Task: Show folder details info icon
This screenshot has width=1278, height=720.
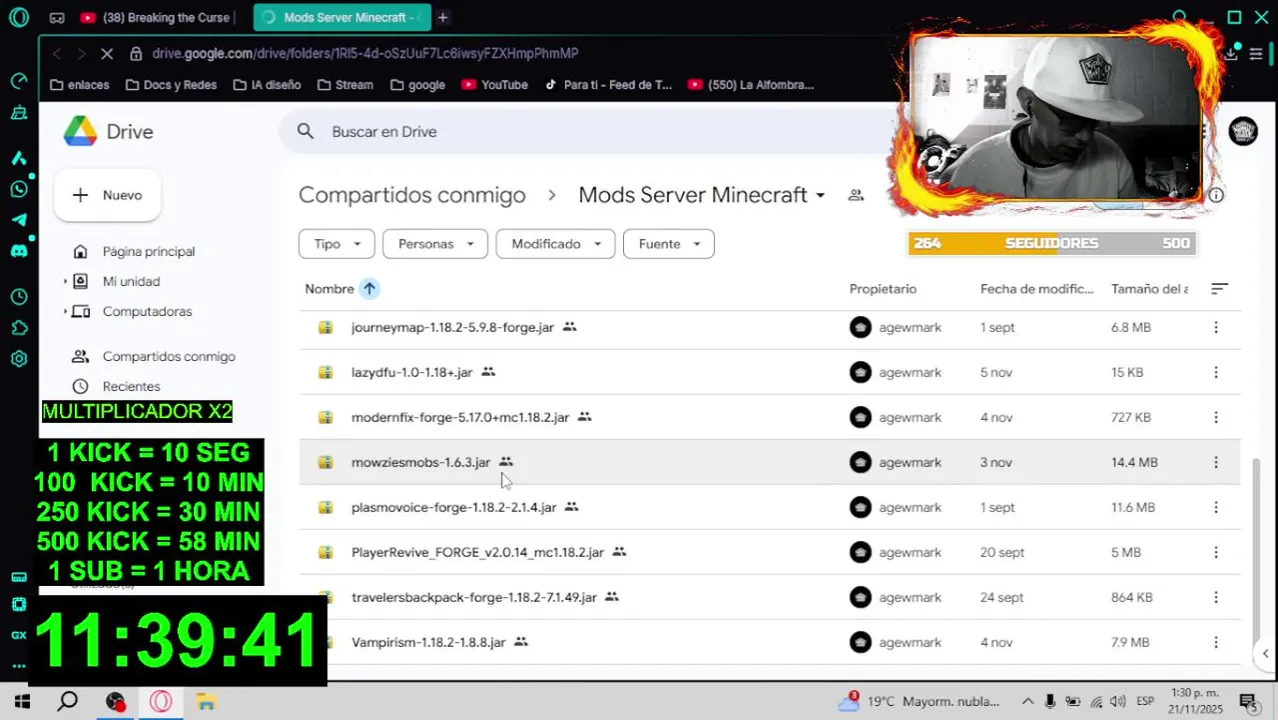Action: [1216, 195]
